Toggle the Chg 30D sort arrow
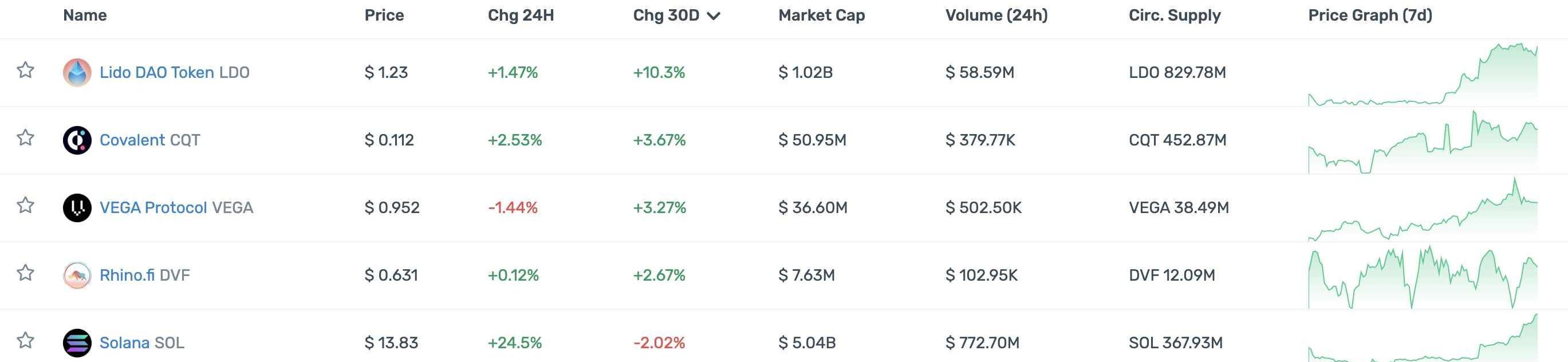The width and height of the screenshot is (1568, 362). coord(714,16)
